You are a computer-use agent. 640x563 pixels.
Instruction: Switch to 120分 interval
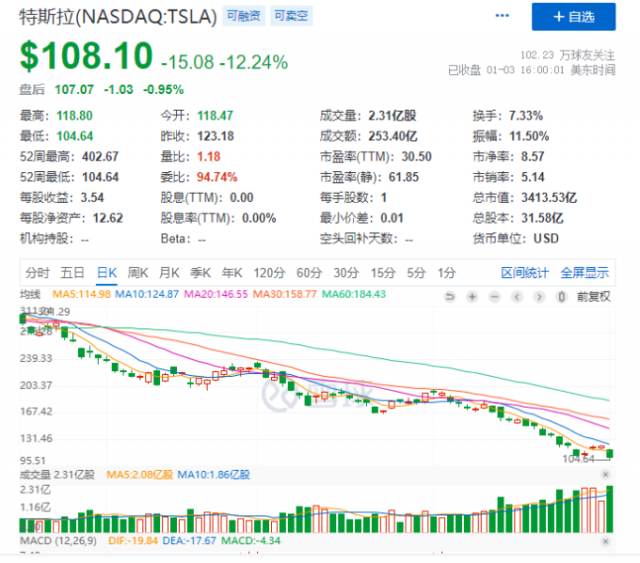click(x=269, y=272)
